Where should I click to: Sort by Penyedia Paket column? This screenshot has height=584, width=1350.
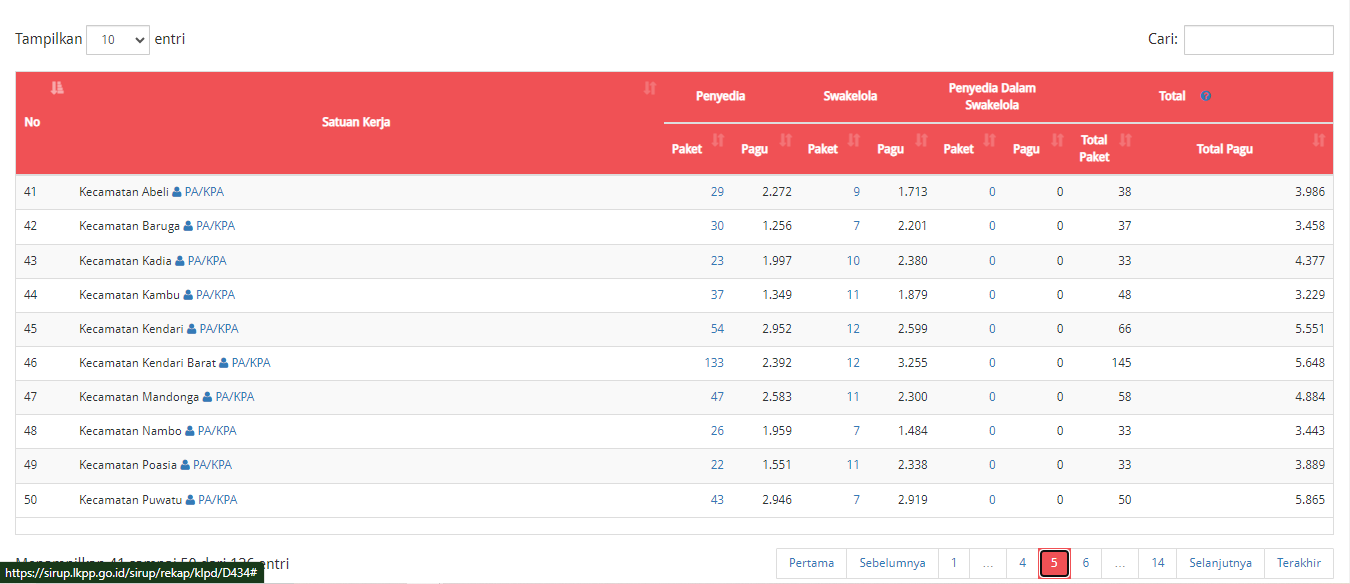tap(718, 141)
